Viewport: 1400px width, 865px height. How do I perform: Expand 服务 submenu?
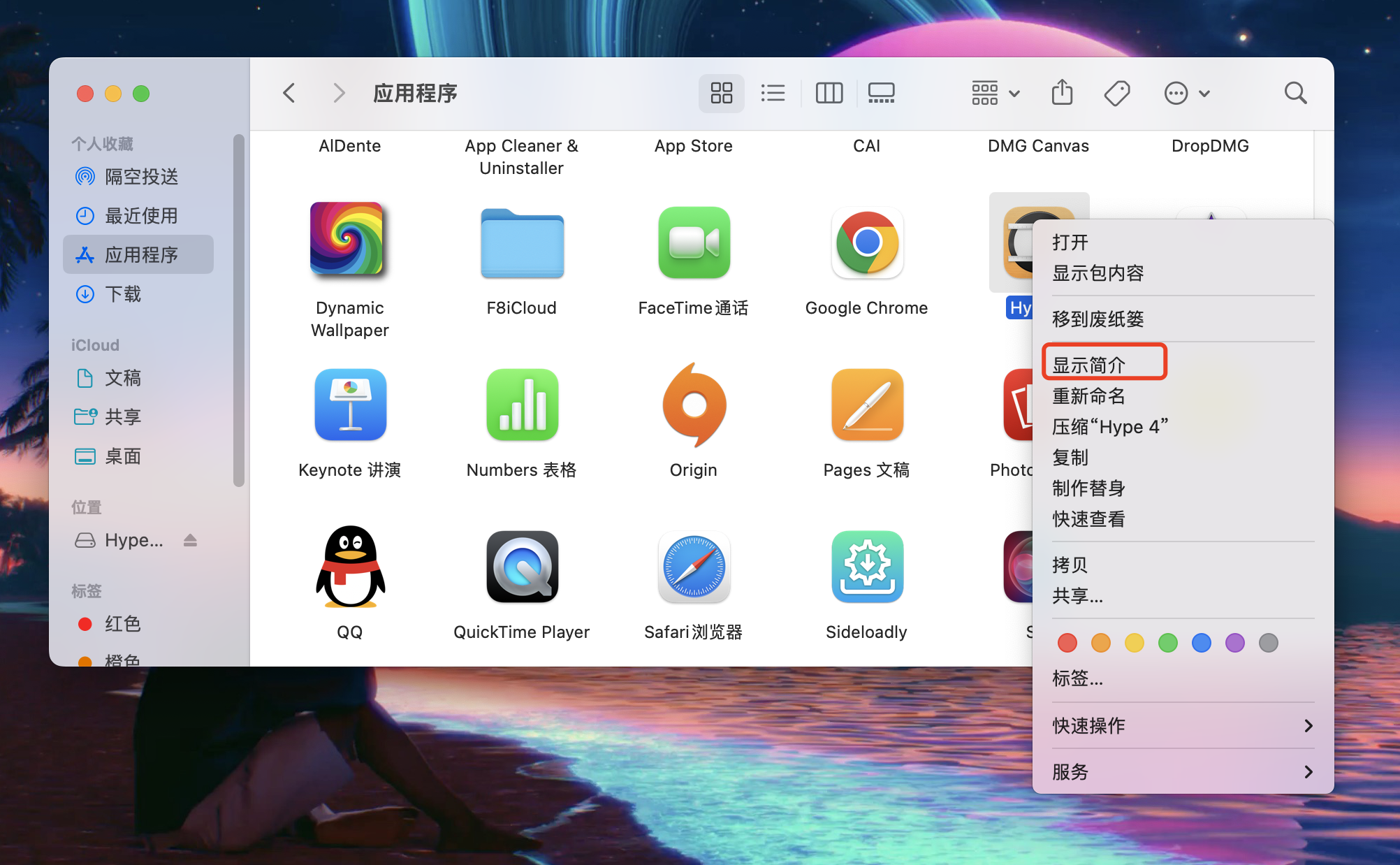coord(1183,772)
